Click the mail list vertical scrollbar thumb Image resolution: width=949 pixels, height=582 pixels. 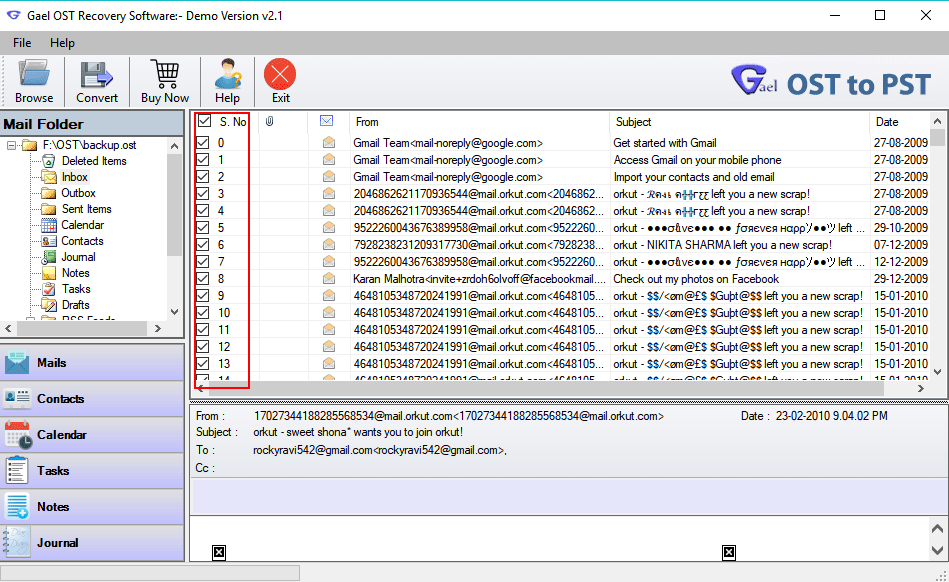(938, 138)
